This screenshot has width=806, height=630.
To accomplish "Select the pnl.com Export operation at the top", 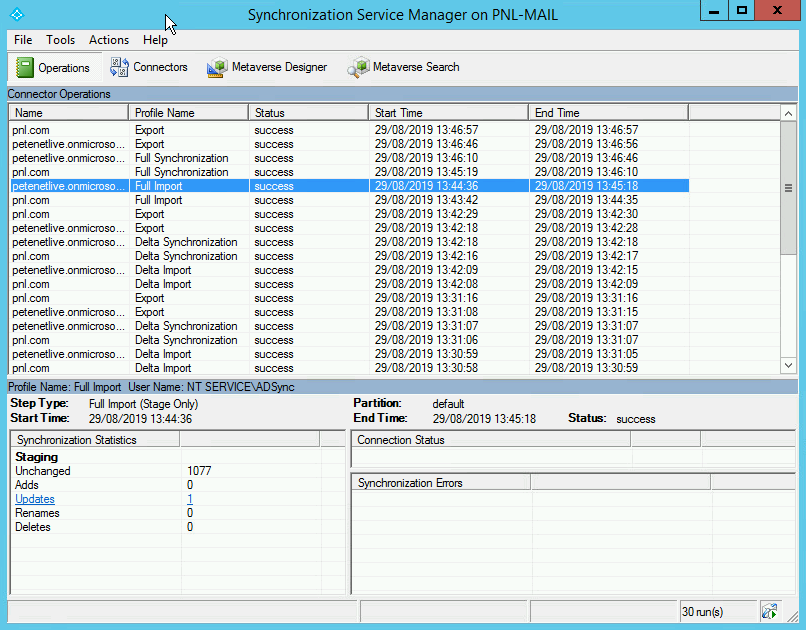I will coord(300,129).
